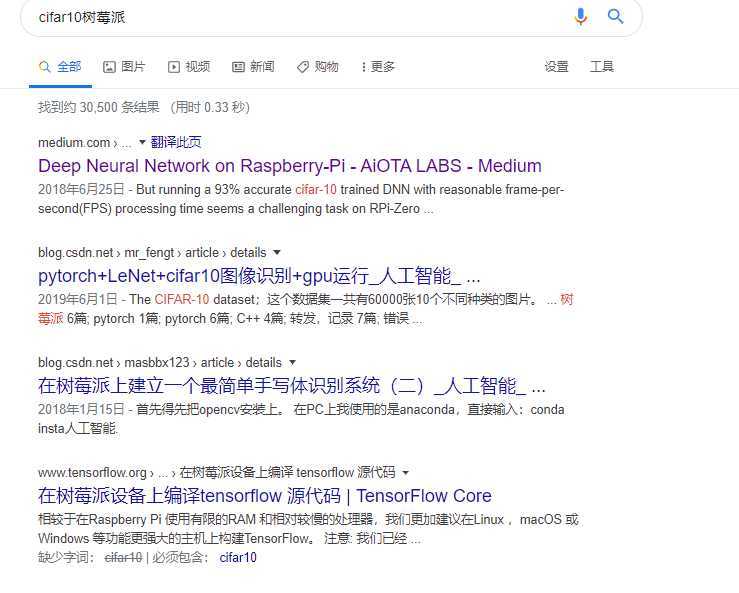
Task: Switch to the 购物 tab
Action: pyautogui.click(x=318, y=66)
